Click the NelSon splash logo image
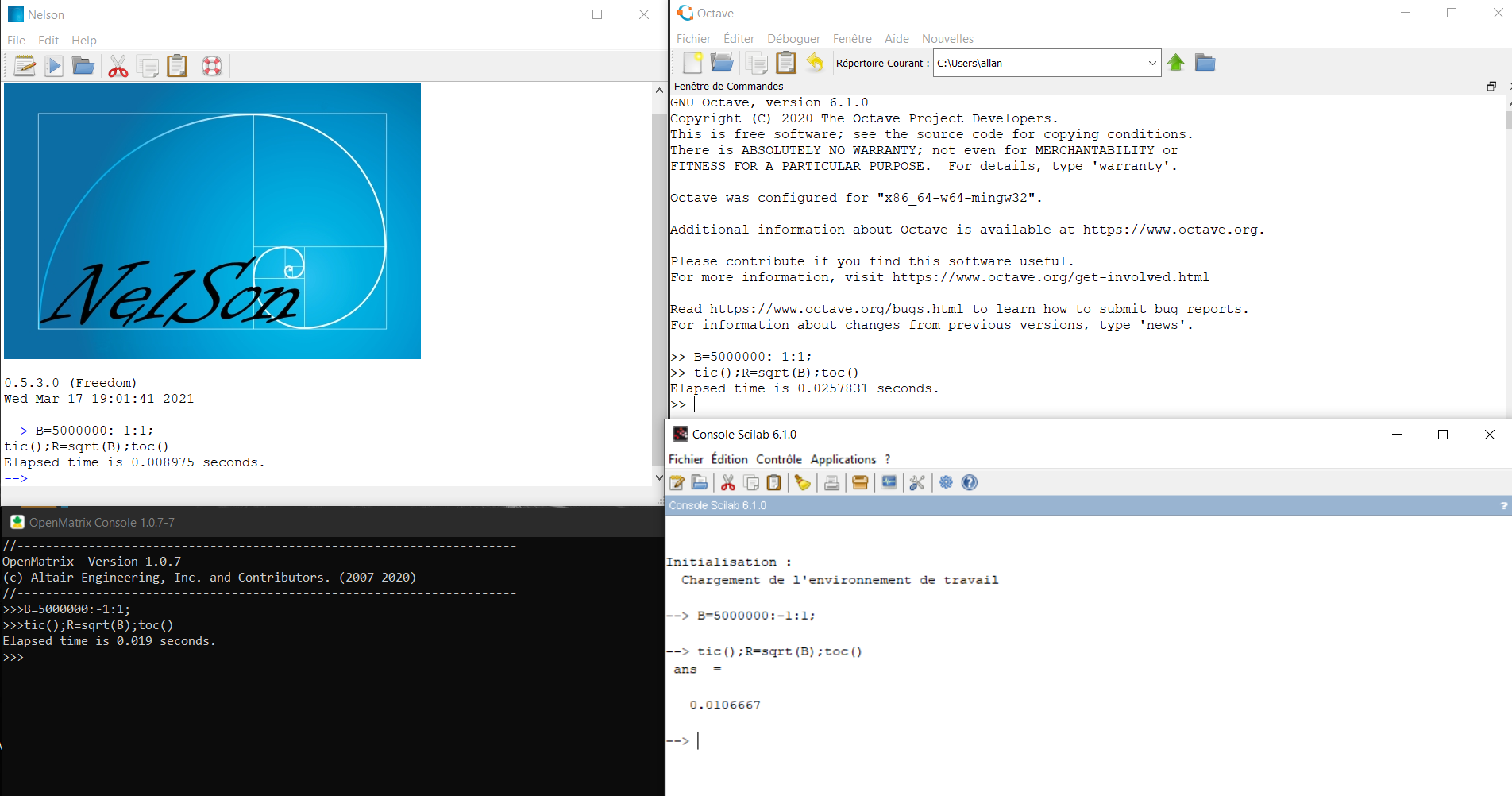 click(212, 221)
